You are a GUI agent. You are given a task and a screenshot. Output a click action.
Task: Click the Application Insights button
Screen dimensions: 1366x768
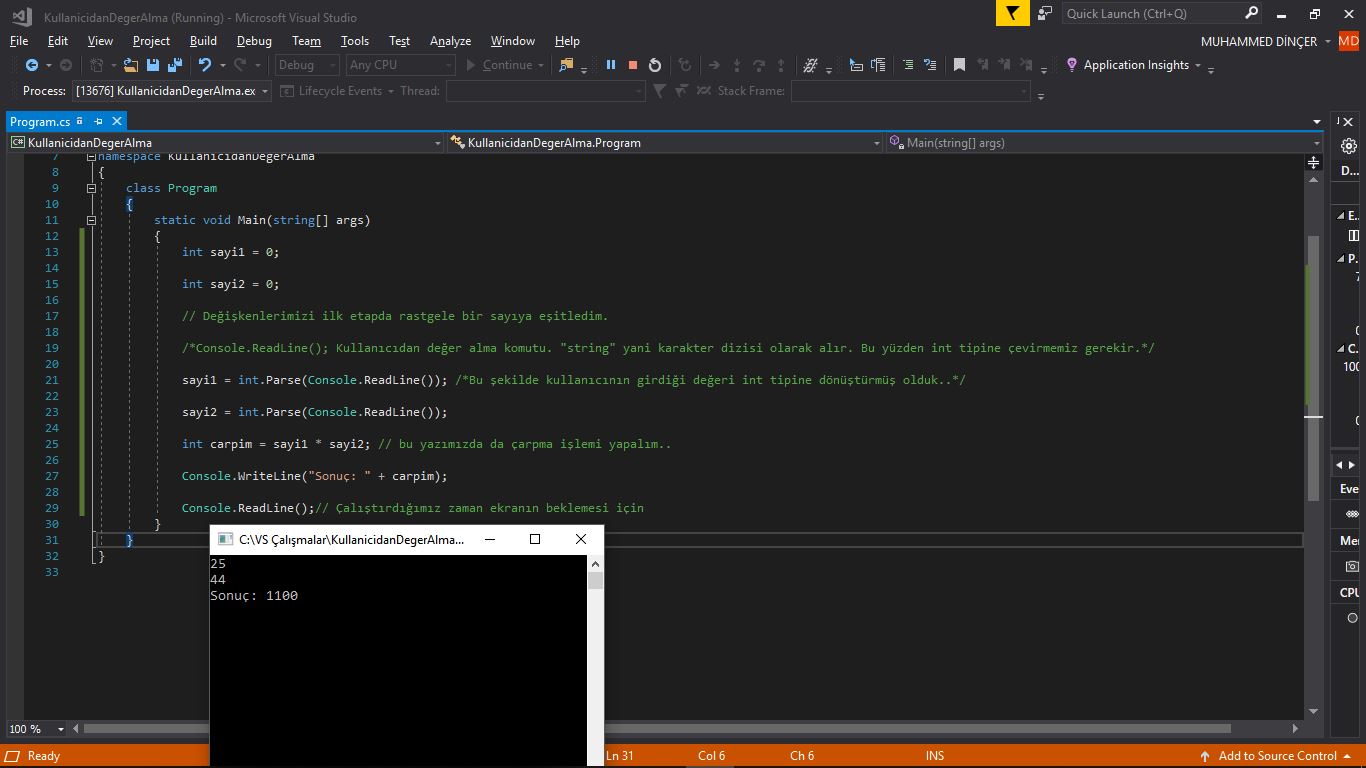1135,65
